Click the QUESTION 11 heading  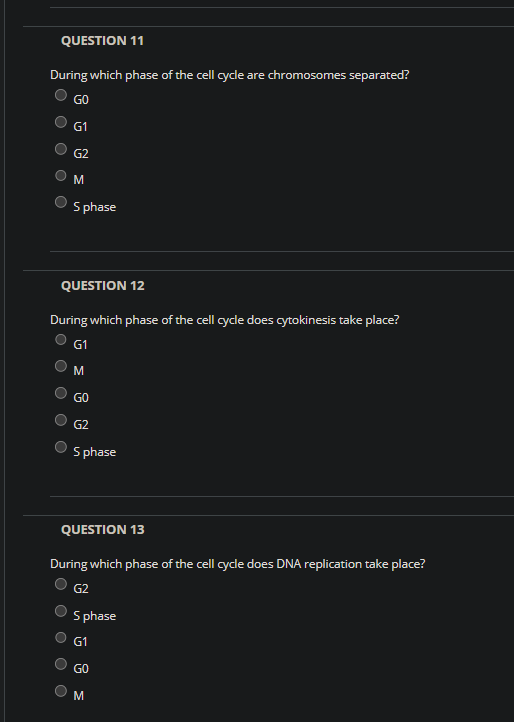[102, 41]
